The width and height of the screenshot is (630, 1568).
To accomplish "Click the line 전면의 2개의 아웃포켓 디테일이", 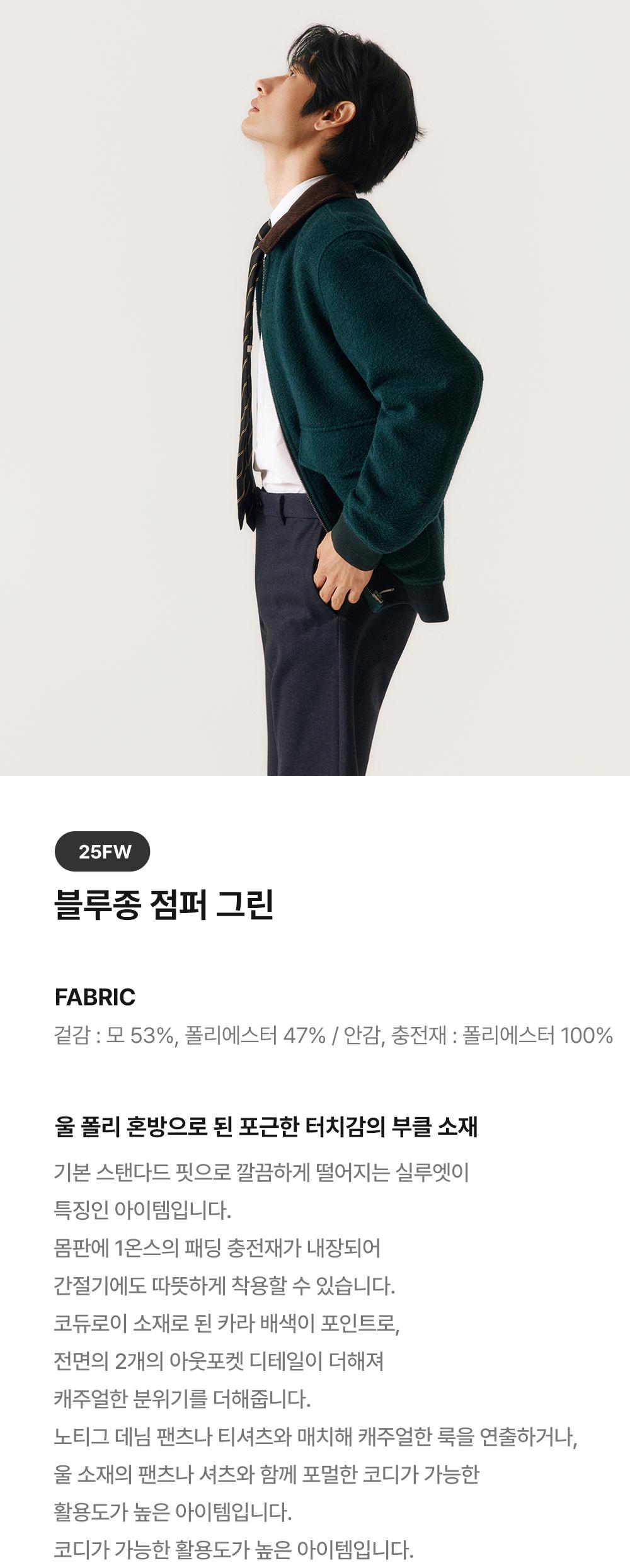I will click(219, 1361).
